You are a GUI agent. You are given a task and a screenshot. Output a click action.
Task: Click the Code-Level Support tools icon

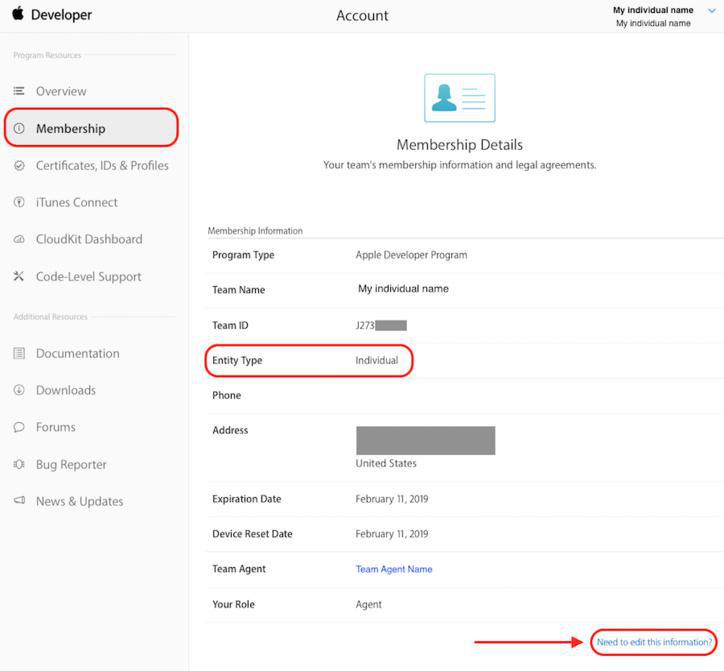pyautogui.click(x=19, y=277)
